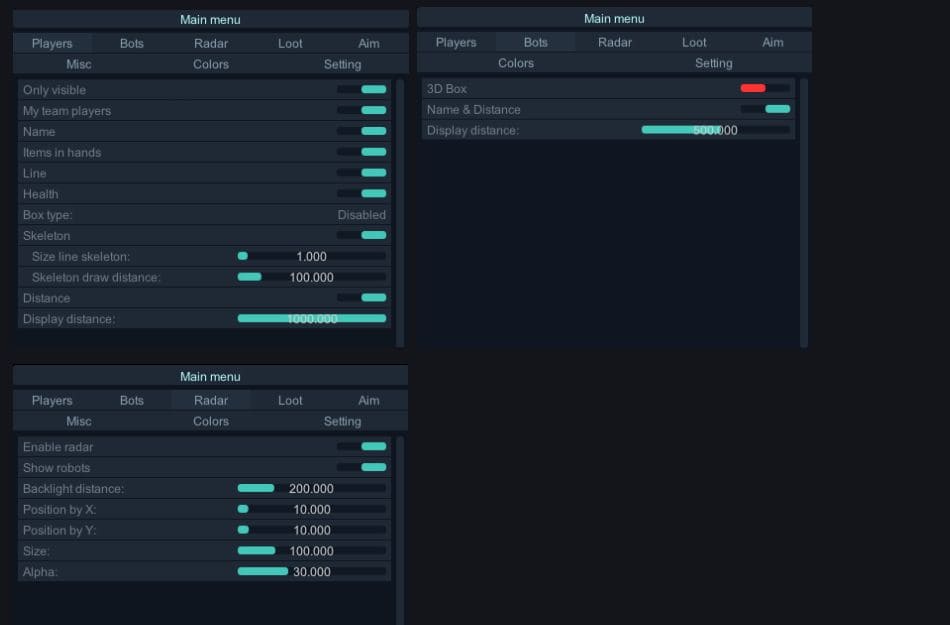Toggle the Only visible switch
Viewport: 950px width, 625px height.
362,90
